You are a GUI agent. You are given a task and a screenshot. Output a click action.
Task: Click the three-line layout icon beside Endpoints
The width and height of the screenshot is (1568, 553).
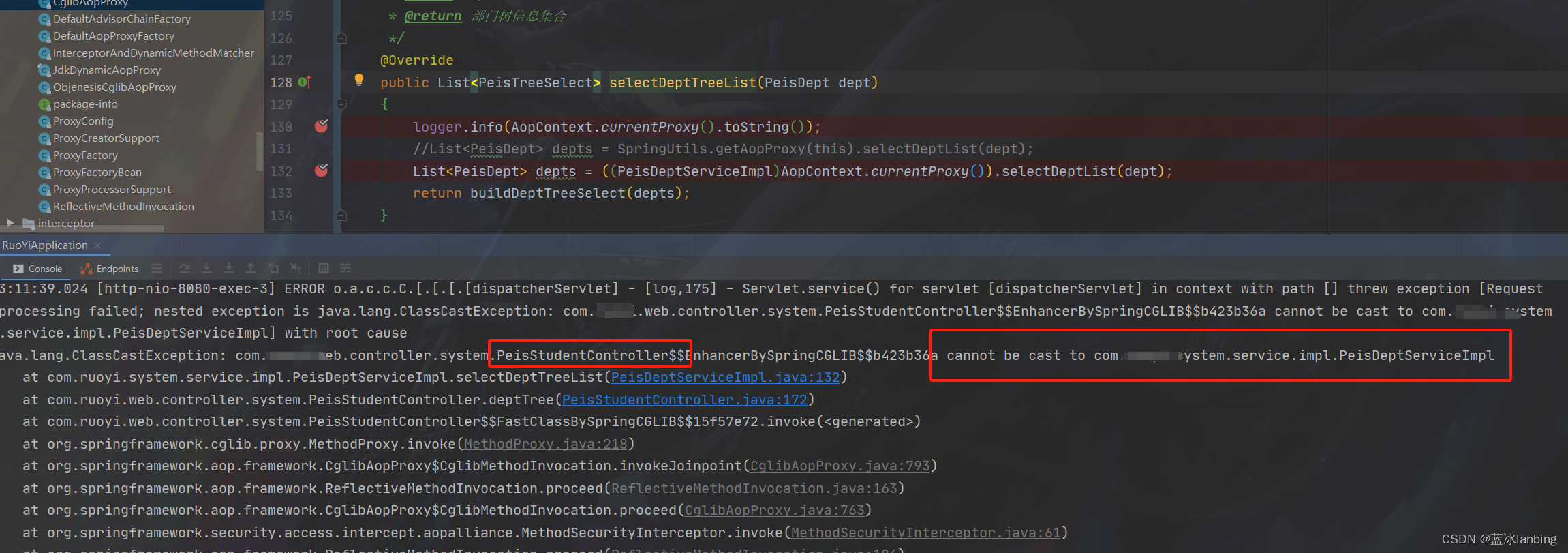click(x=157, y=268)
